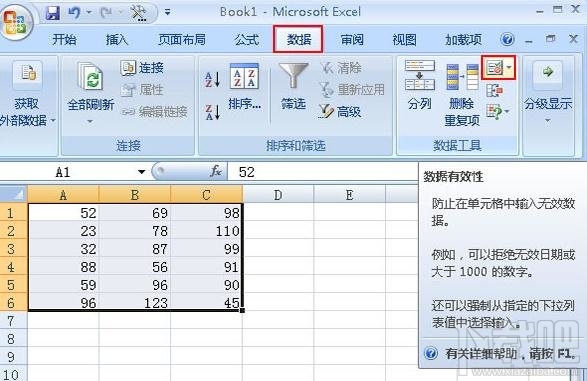Select cell containing 91
Viewport: 587px width, 381px height.
point(206,266)
